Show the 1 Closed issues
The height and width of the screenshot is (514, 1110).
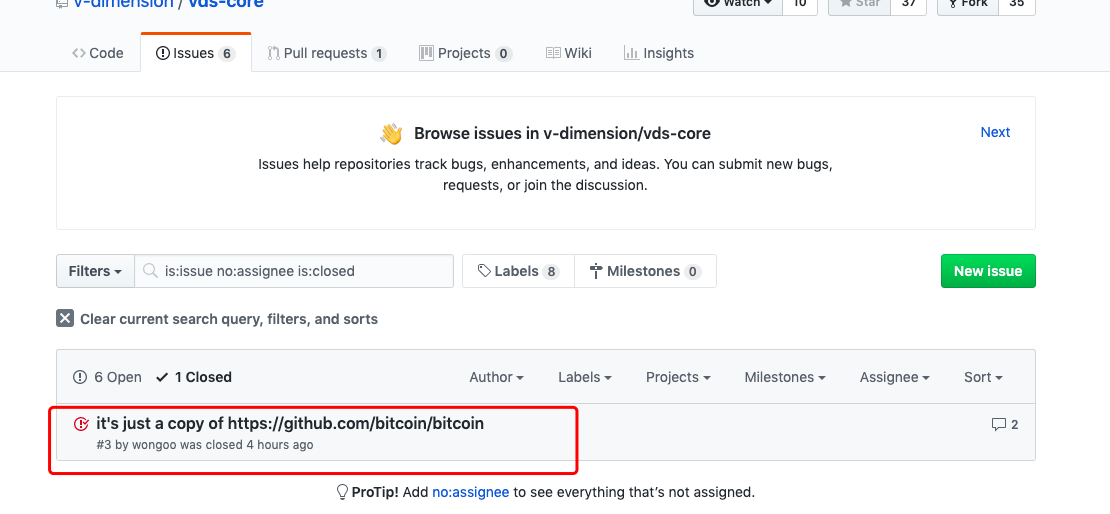(x=194, y=377)
